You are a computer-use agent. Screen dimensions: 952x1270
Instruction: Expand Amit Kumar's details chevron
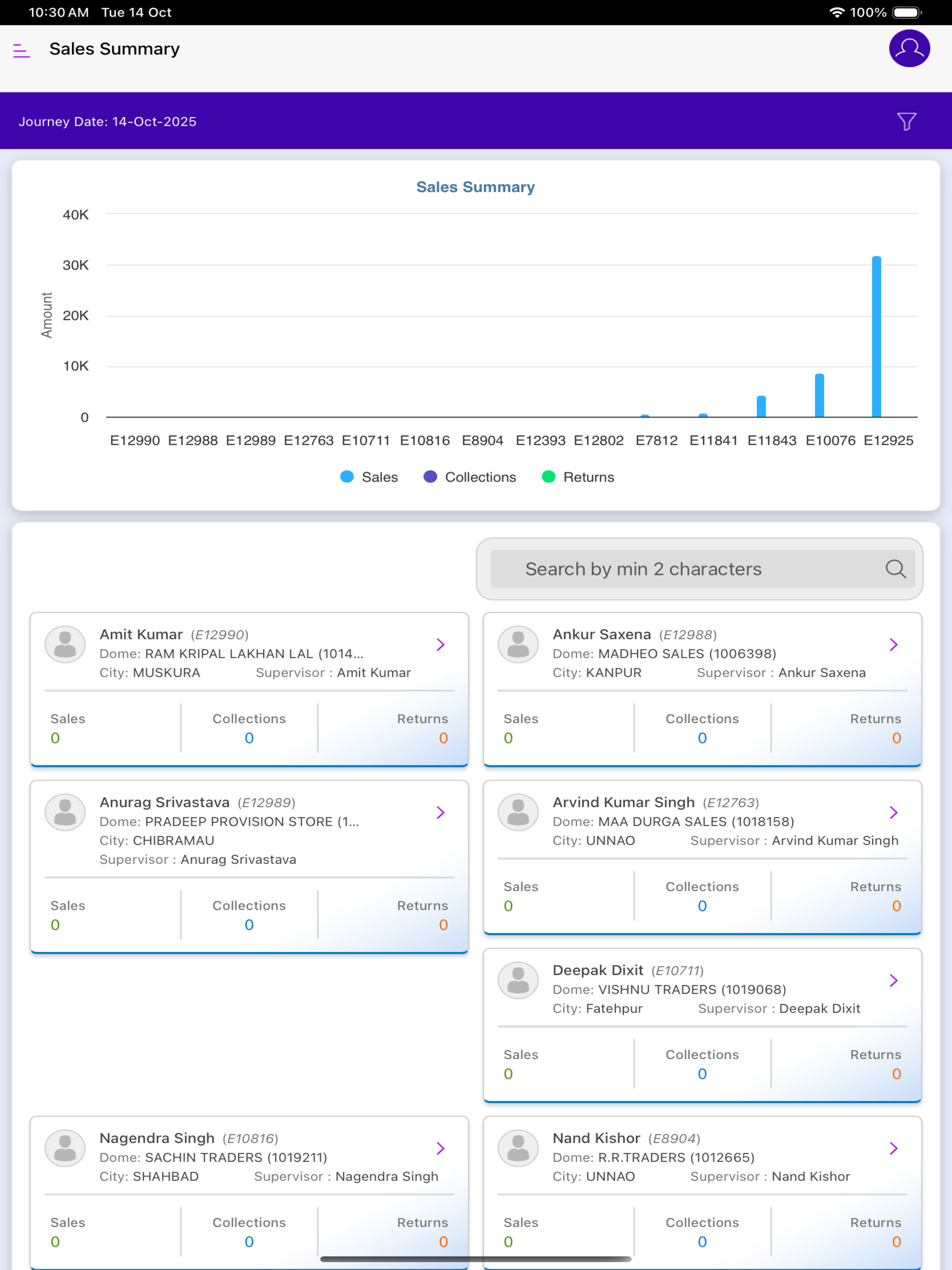point(440,644)
